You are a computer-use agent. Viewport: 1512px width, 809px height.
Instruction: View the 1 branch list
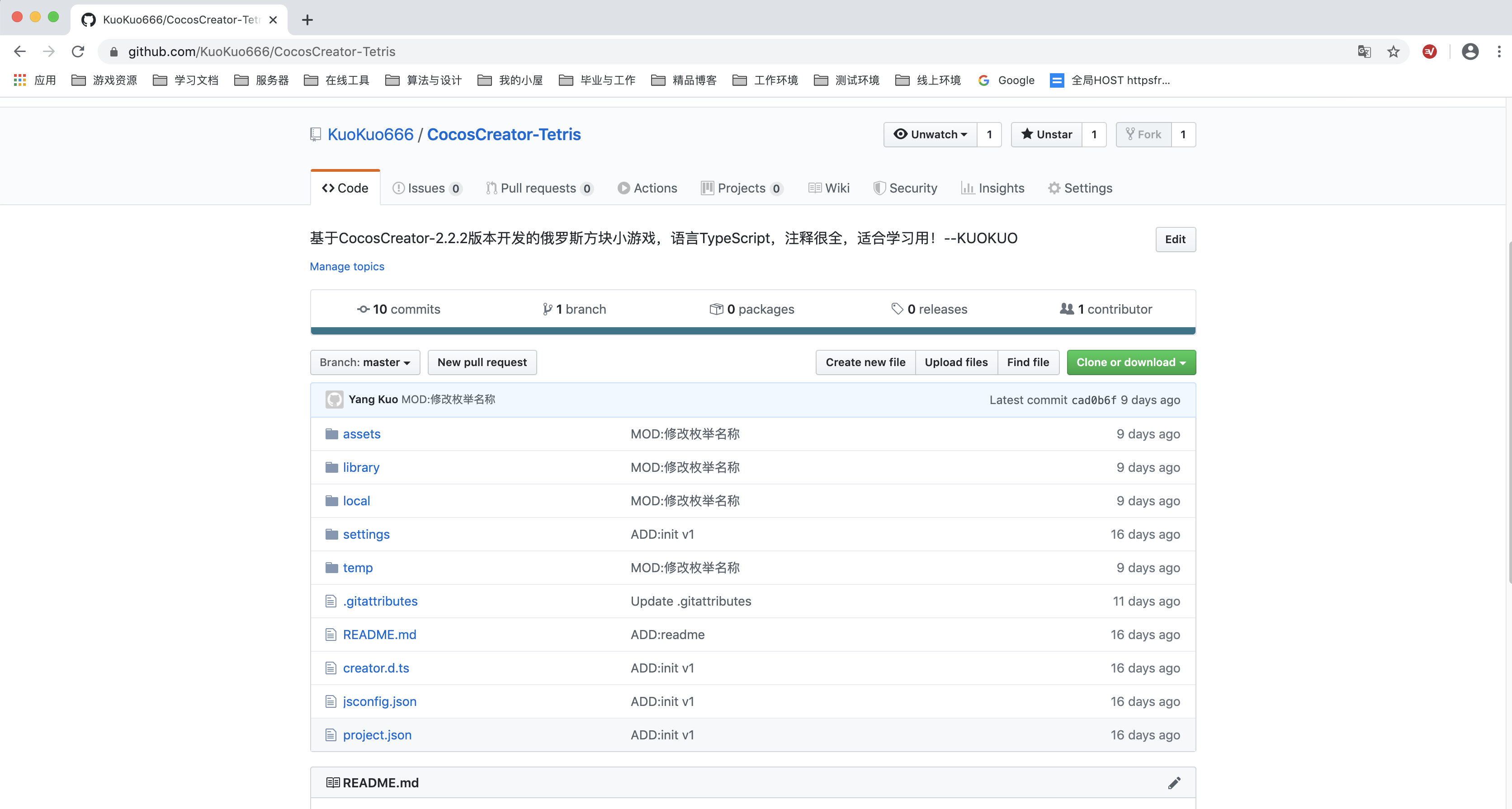(574, 309)
